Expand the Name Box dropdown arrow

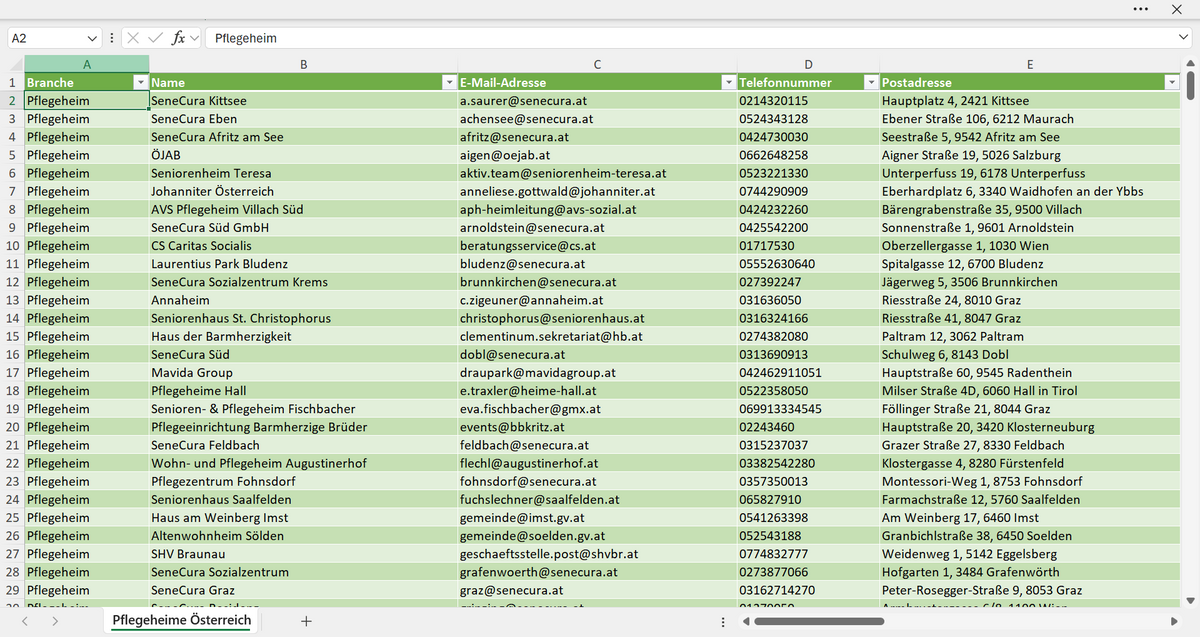93,38
